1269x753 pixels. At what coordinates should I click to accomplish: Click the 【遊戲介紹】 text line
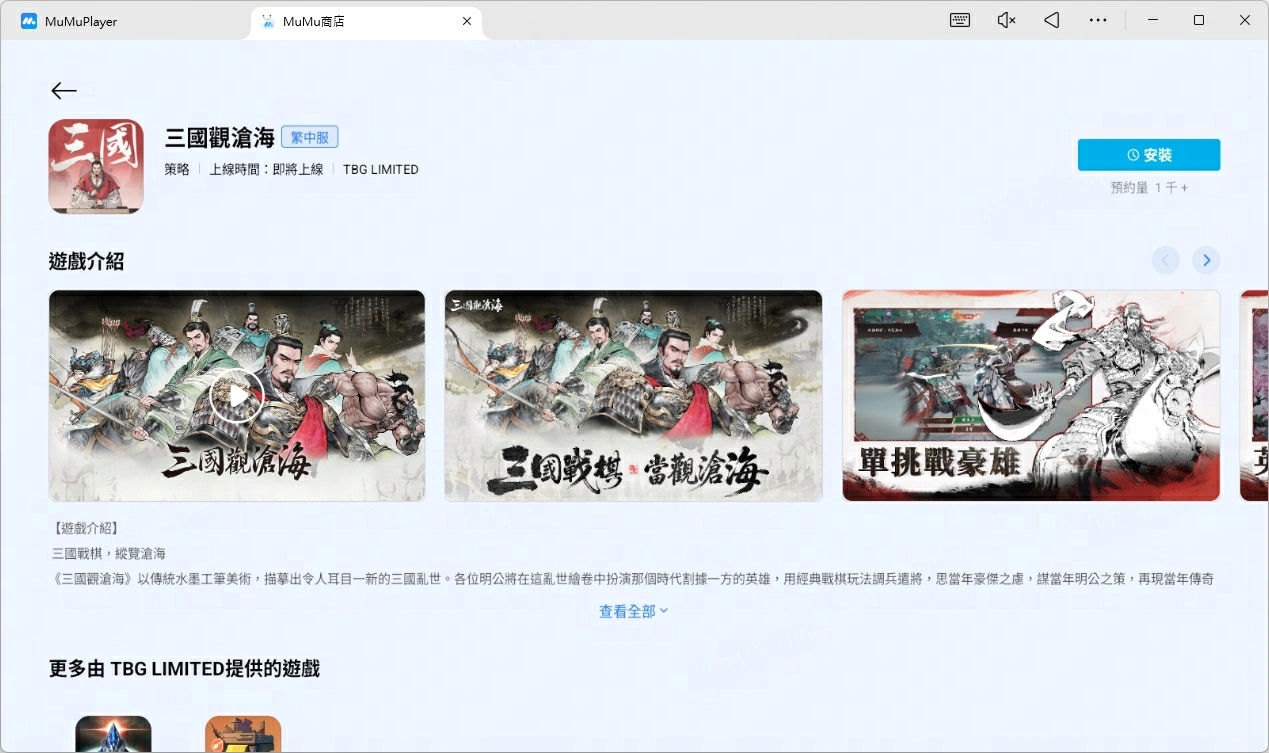click(x=85, y=527)
